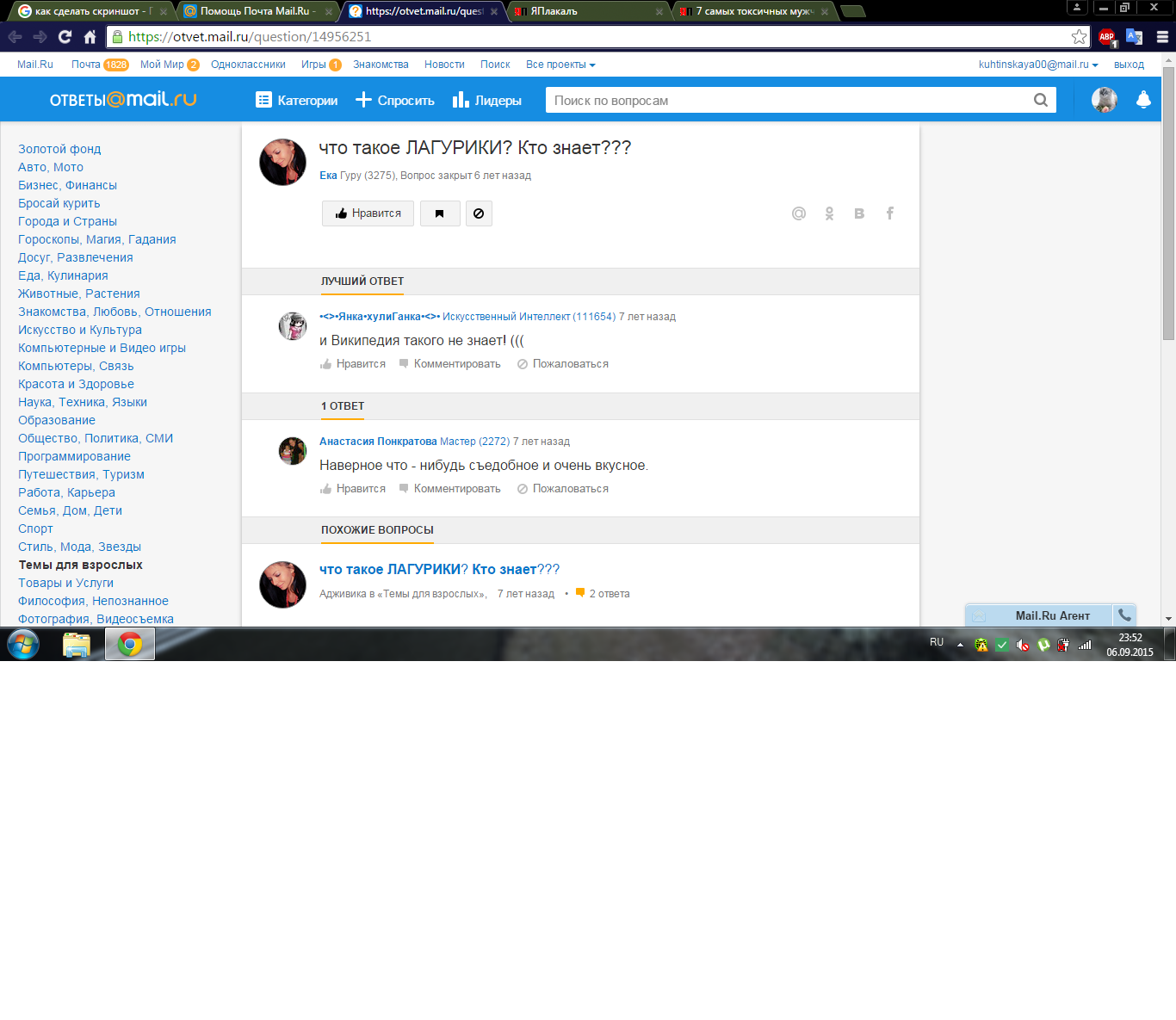
Task: Share the question via Odnoklassniki icon
Action: pos(829,213)
